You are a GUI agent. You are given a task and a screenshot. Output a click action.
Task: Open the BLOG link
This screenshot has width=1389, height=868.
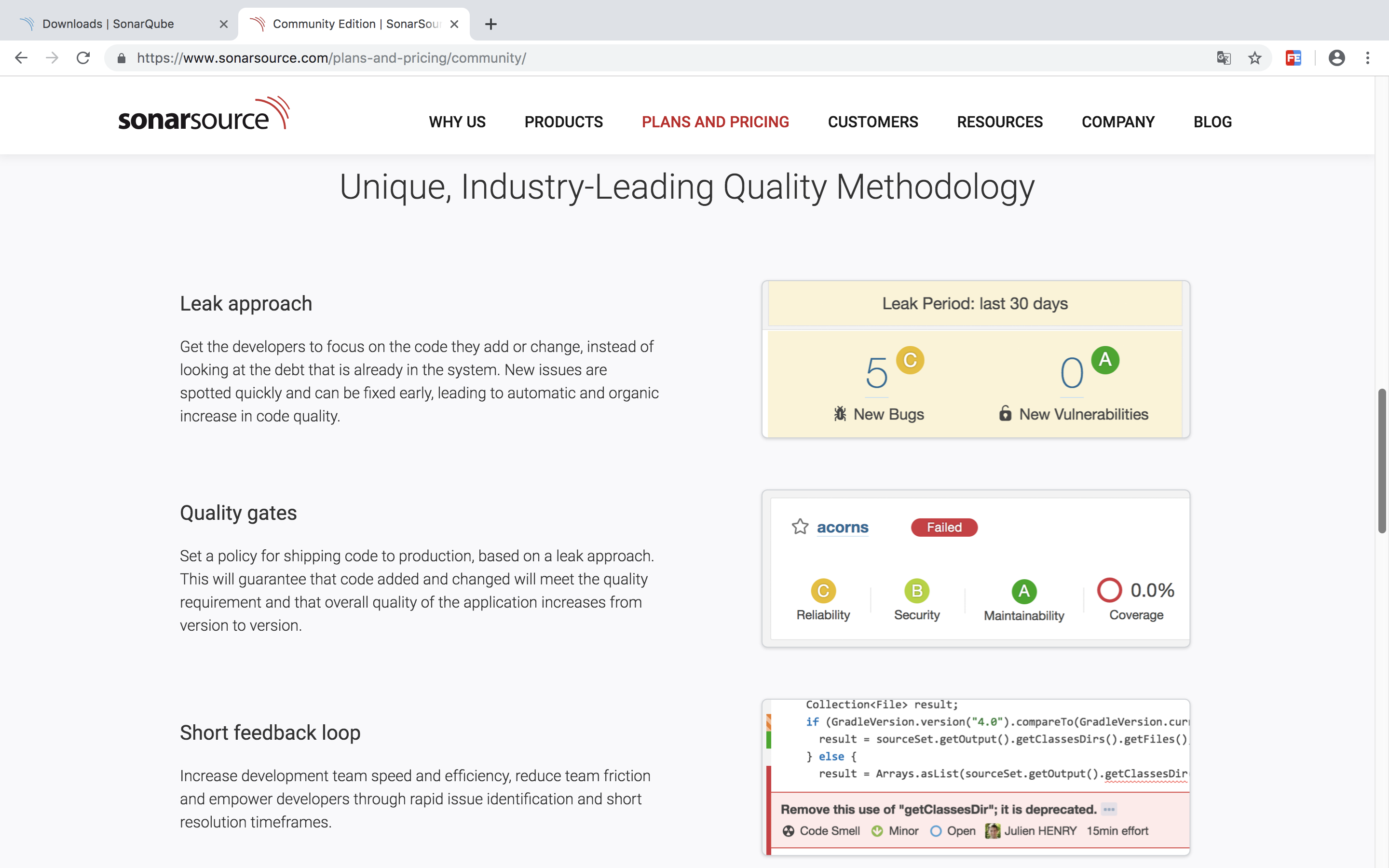pos(1212,122)
